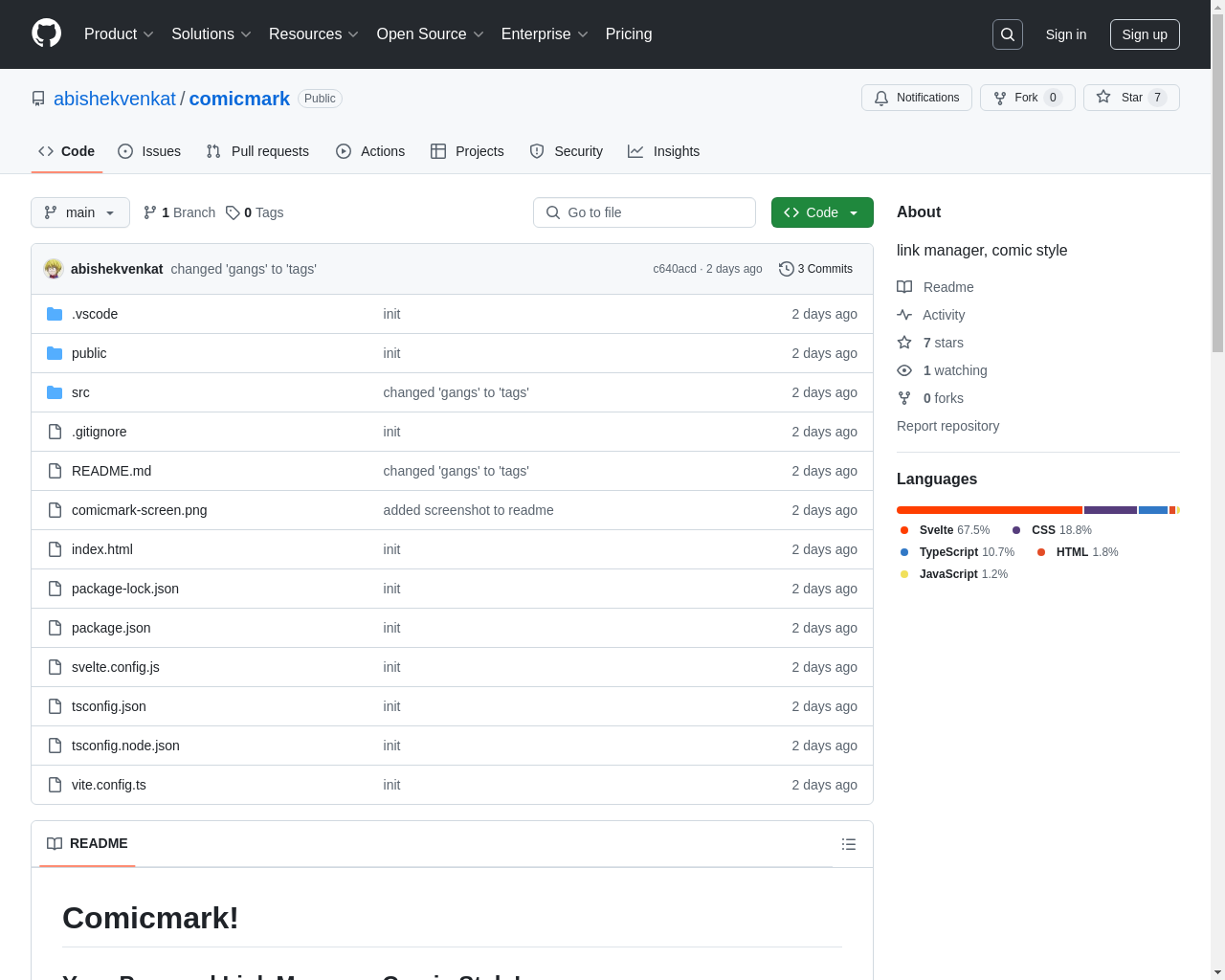
Task: Open the search magnifier button
Action: point(1008,34)
